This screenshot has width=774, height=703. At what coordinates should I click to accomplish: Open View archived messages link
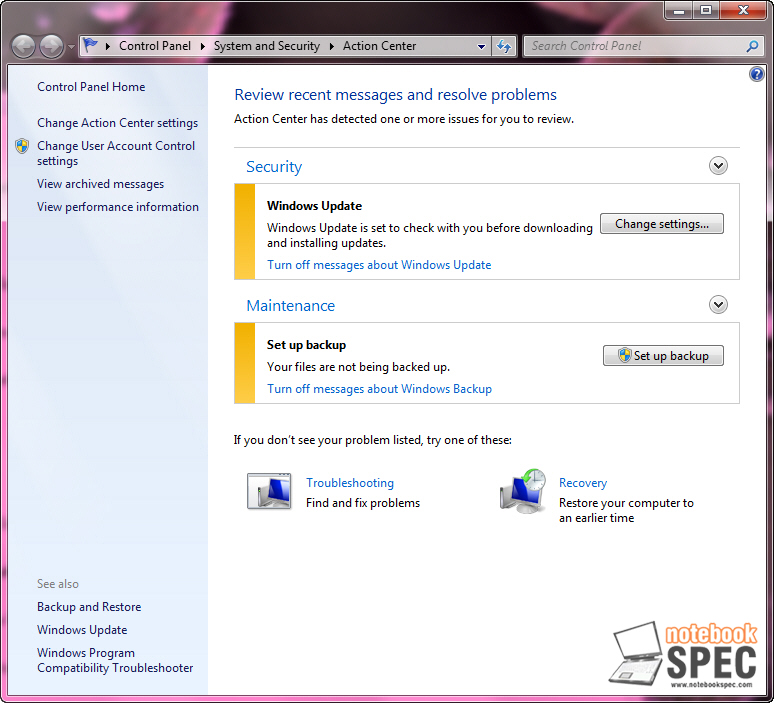tap(100, 184)
